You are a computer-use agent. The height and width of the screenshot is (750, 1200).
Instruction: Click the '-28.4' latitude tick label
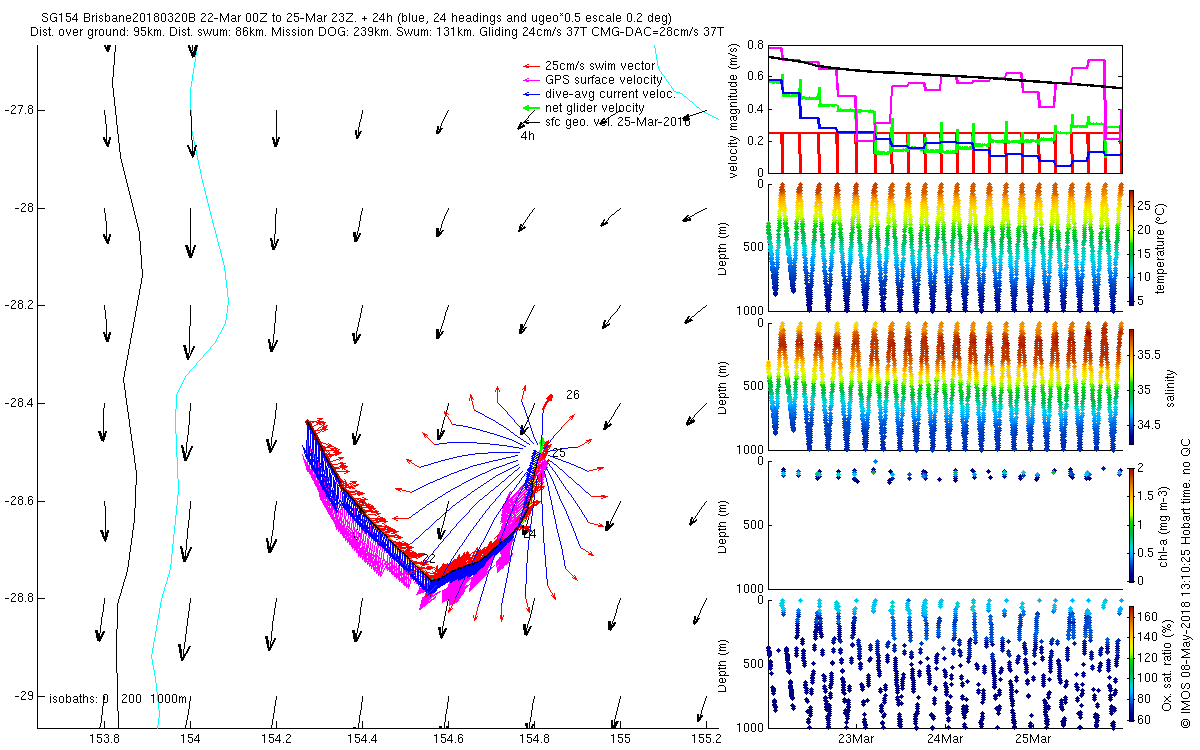[19, 403]
